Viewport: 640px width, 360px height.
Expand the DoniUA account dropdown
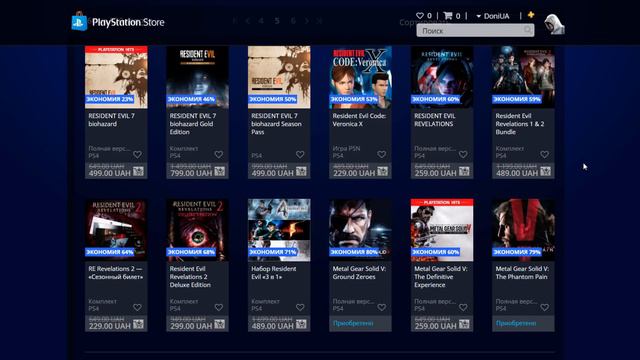pyautogui.click(x=493, y=16)
